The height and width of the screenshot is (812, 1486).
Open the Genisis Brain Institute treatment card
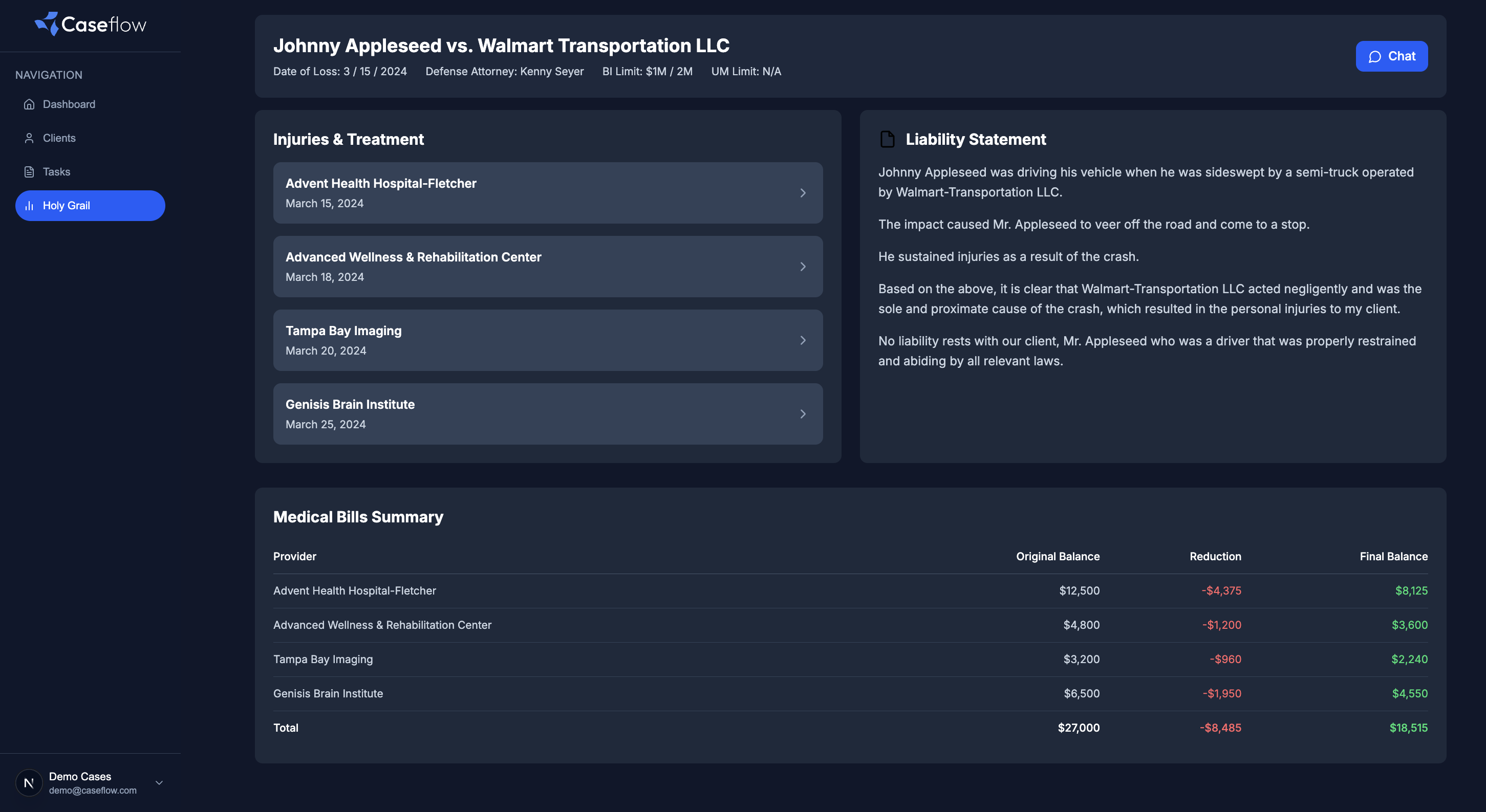[x=547, y=414]
